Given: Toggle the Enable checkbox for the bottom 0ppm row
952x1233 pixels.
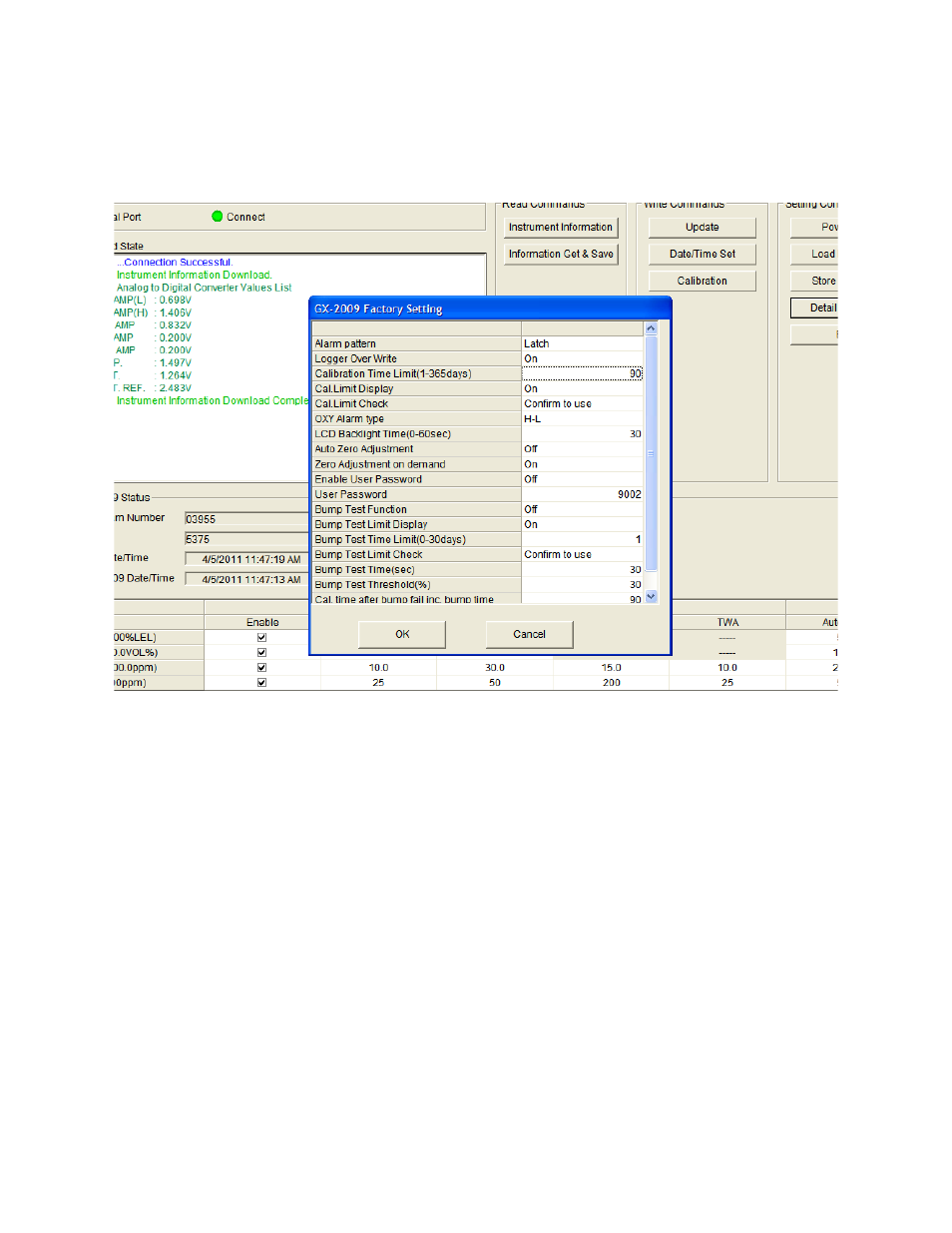Looking at the screenshot, I should click(x=261, y=683).
